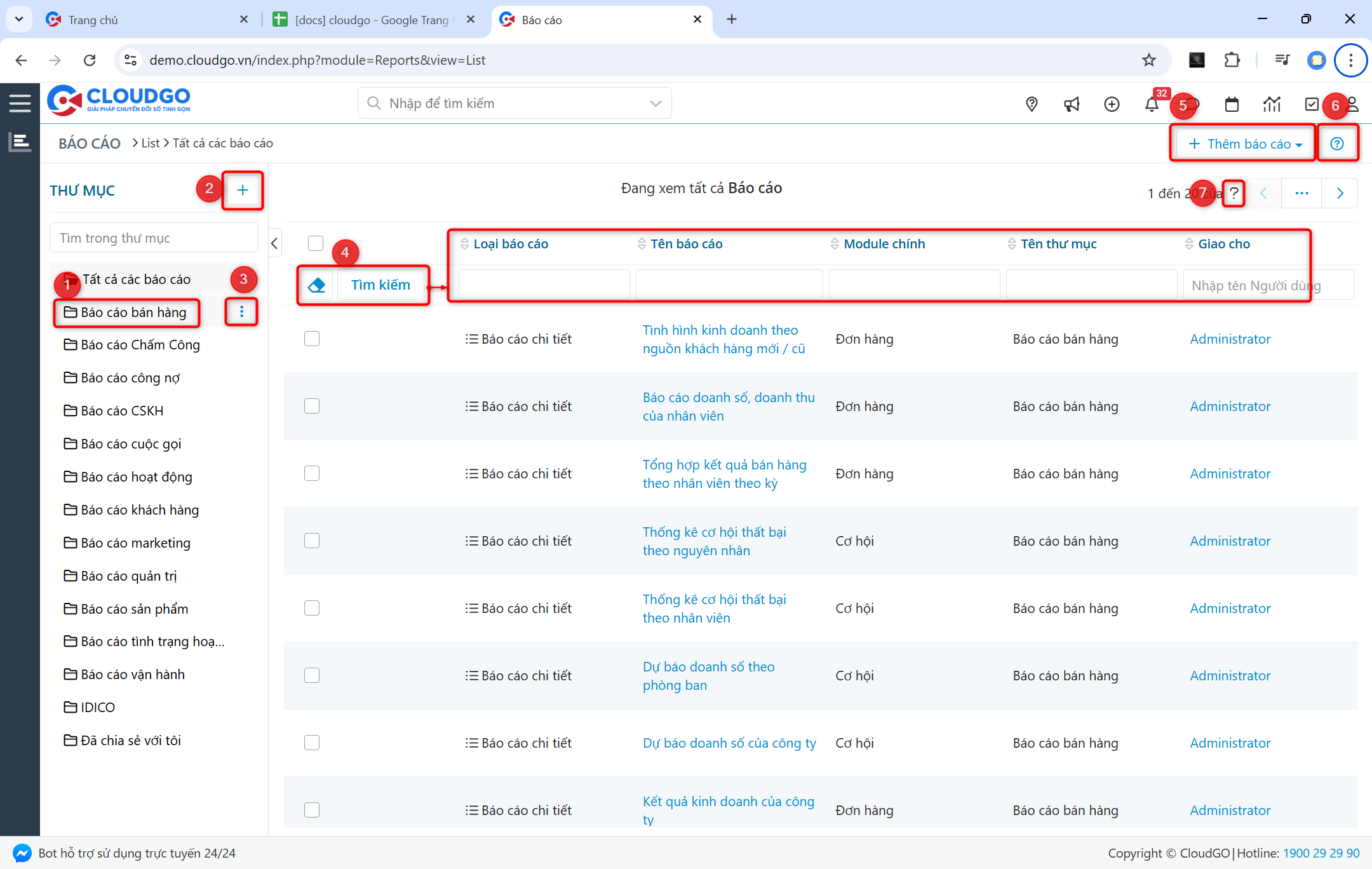Tick checkbox for 'Dự báo doanh số của công ty'
The image size is (1372, 869).
pos(312,743)
